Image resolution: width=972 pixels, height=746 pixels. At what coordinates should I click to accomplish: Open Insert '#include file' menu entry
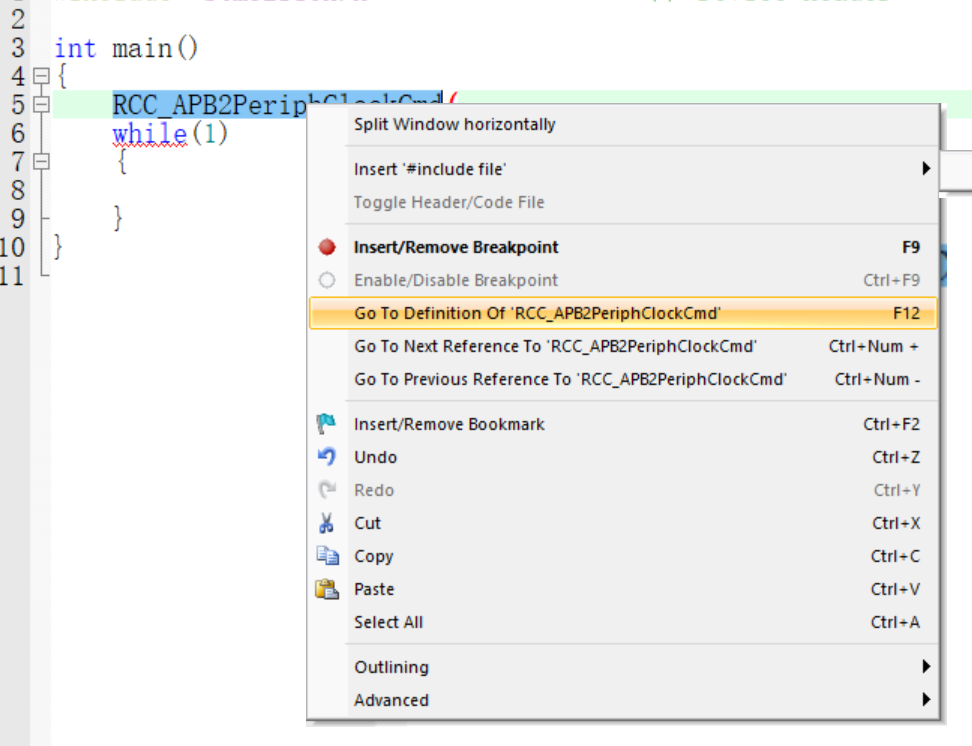[624, 169]
